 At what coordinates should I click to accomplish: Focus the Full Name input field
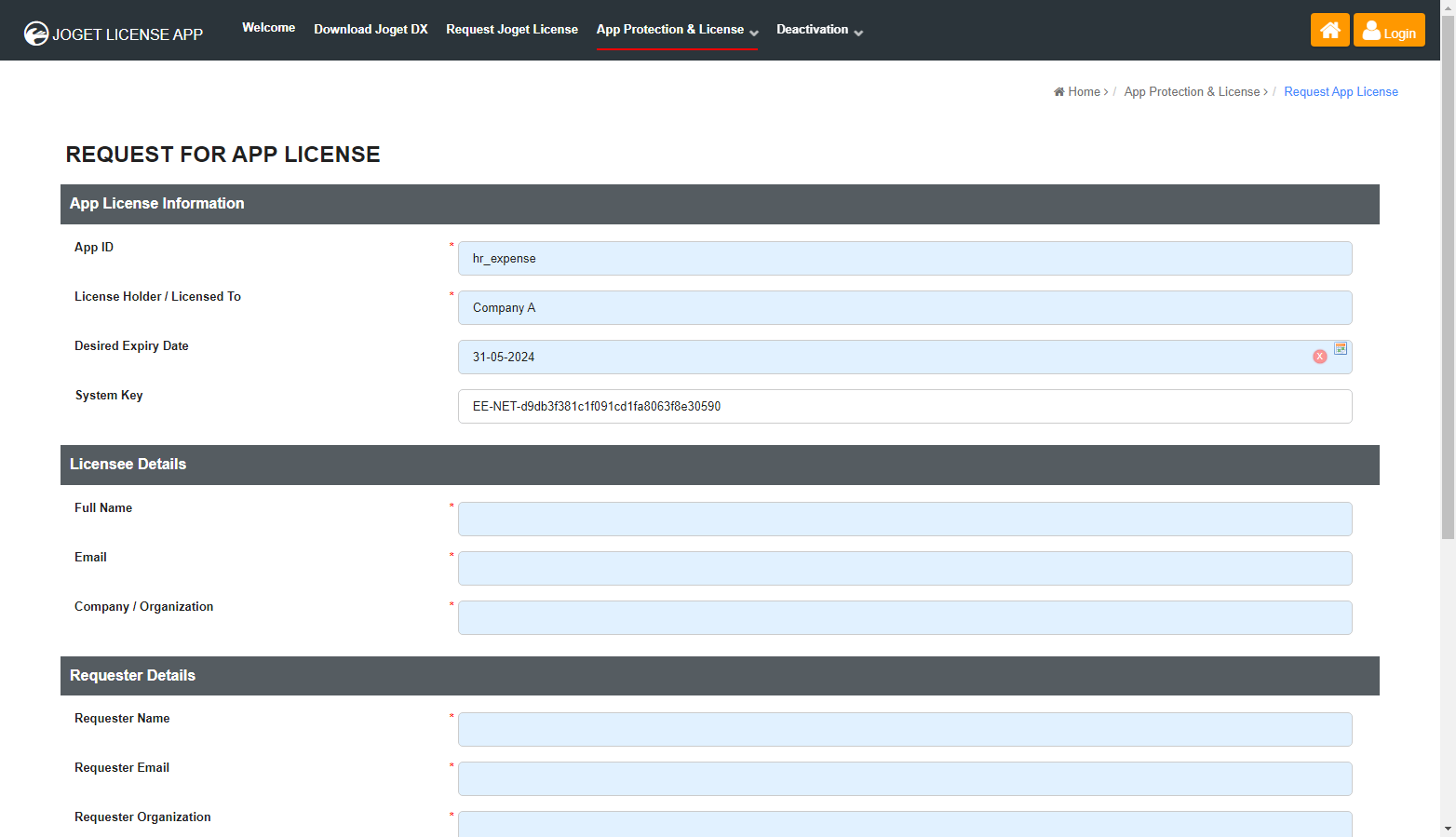[x=904, y=520]
